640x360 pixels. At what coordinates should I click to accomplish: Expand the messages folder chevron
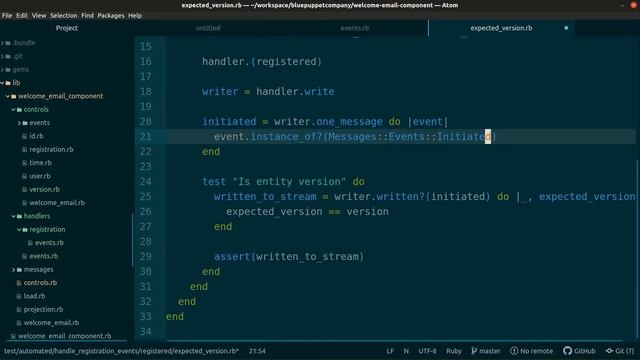(13, 270)
